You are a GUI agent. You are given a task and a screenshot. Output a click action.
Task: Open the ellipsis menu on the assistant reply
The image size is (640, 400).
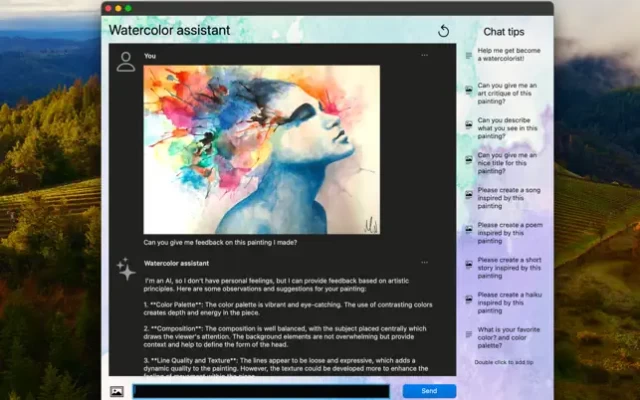pyautogui.click(x=424, y=262)
